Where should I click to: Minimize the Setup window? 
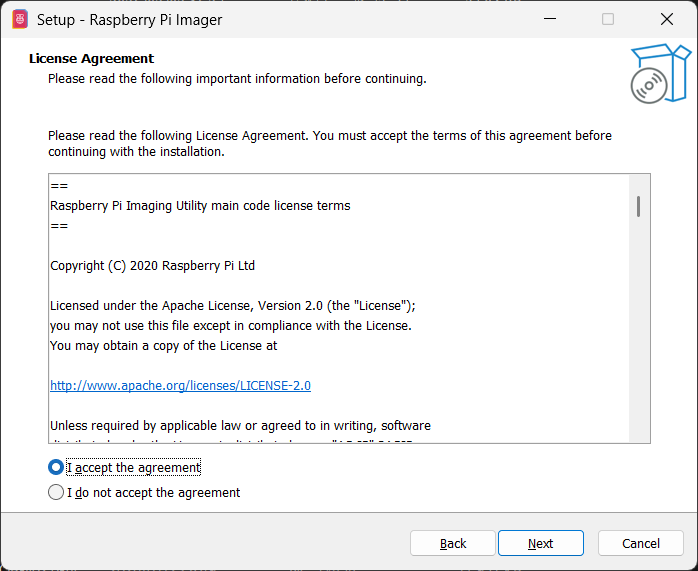(549, 19)
